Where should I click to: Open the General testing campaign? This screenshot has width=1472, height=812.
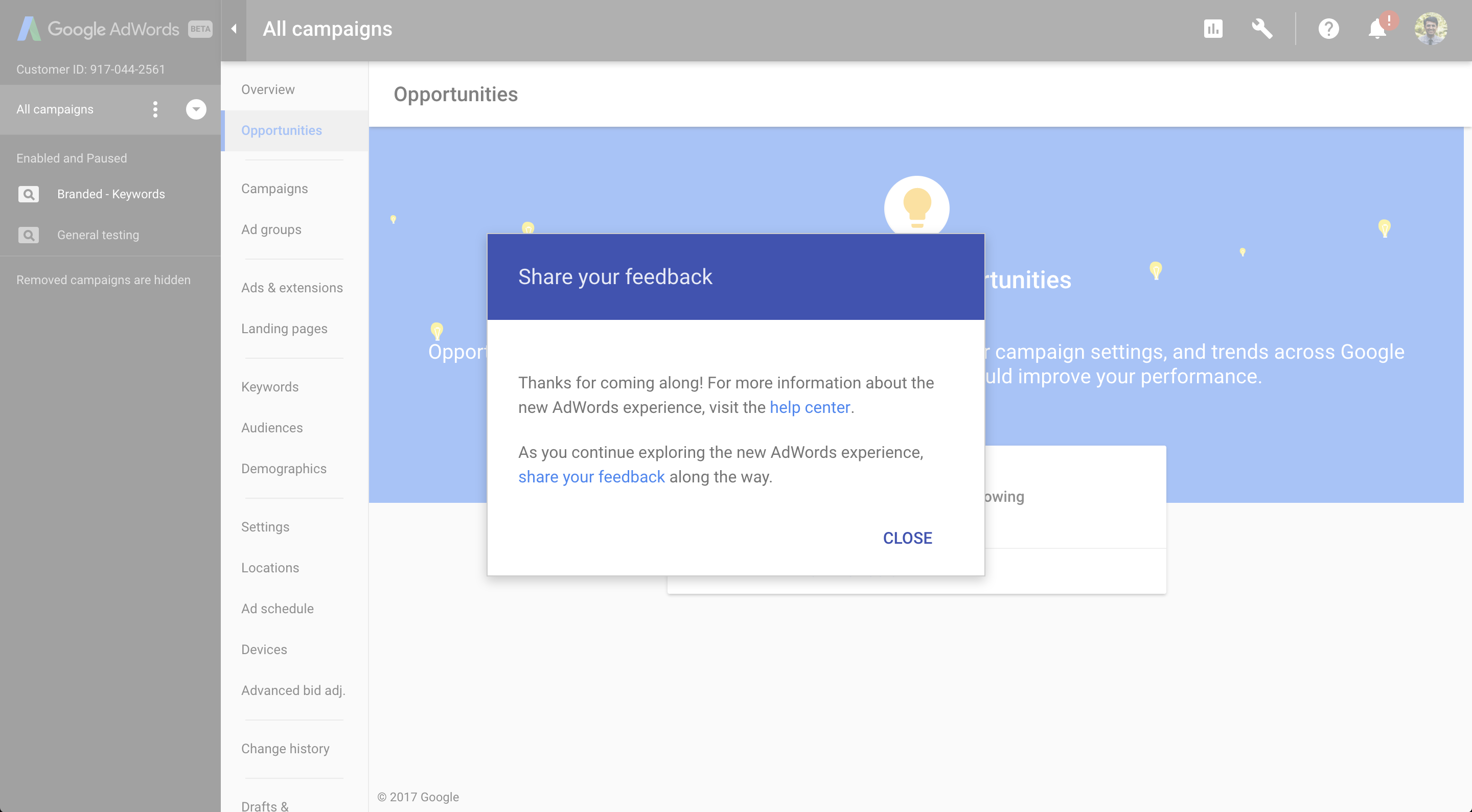click(98, 235)
